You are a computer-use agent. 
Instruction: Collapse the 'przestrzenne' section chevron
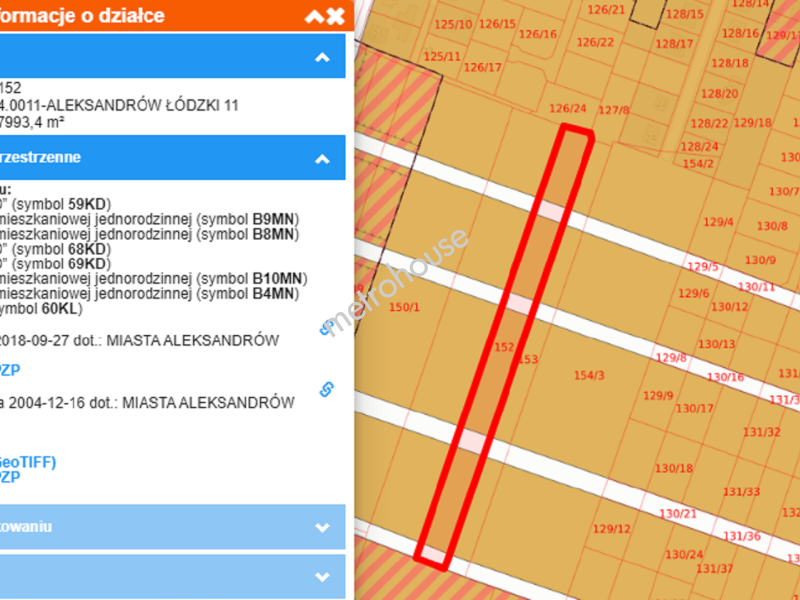coord(322,159)
